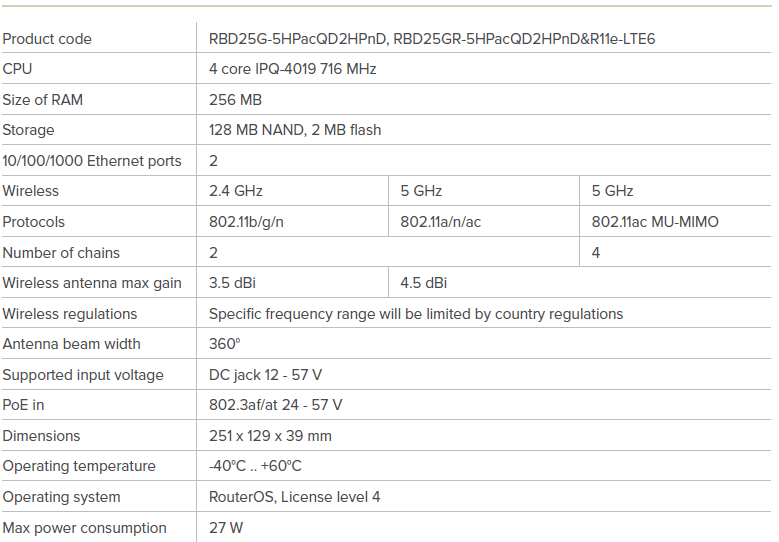Click the 256 MB RAM value
Screen dimensions: 779x542
point(235,100)
